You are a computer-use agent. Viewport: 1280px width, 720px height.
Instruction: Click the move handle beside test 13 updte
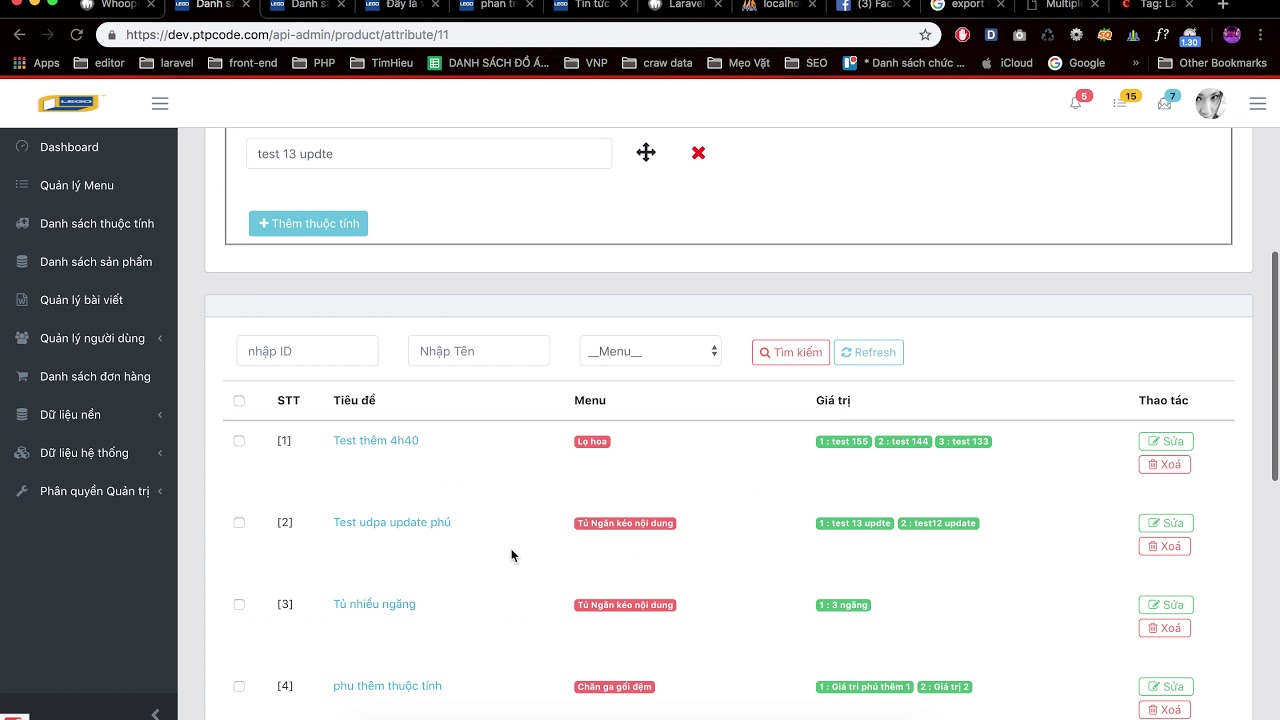646,153
